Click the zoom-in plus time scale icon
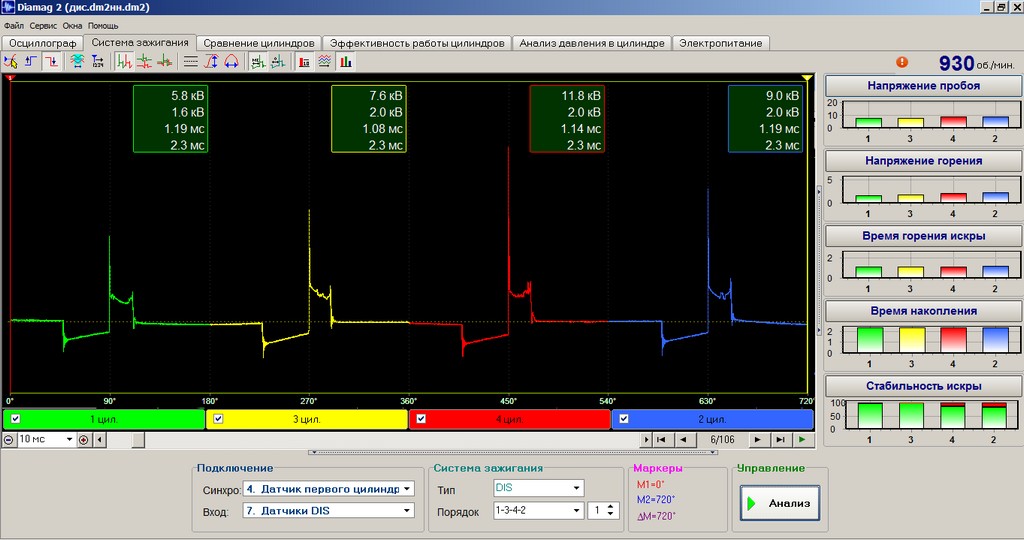1024x540 pixels. tap(84, 440)
